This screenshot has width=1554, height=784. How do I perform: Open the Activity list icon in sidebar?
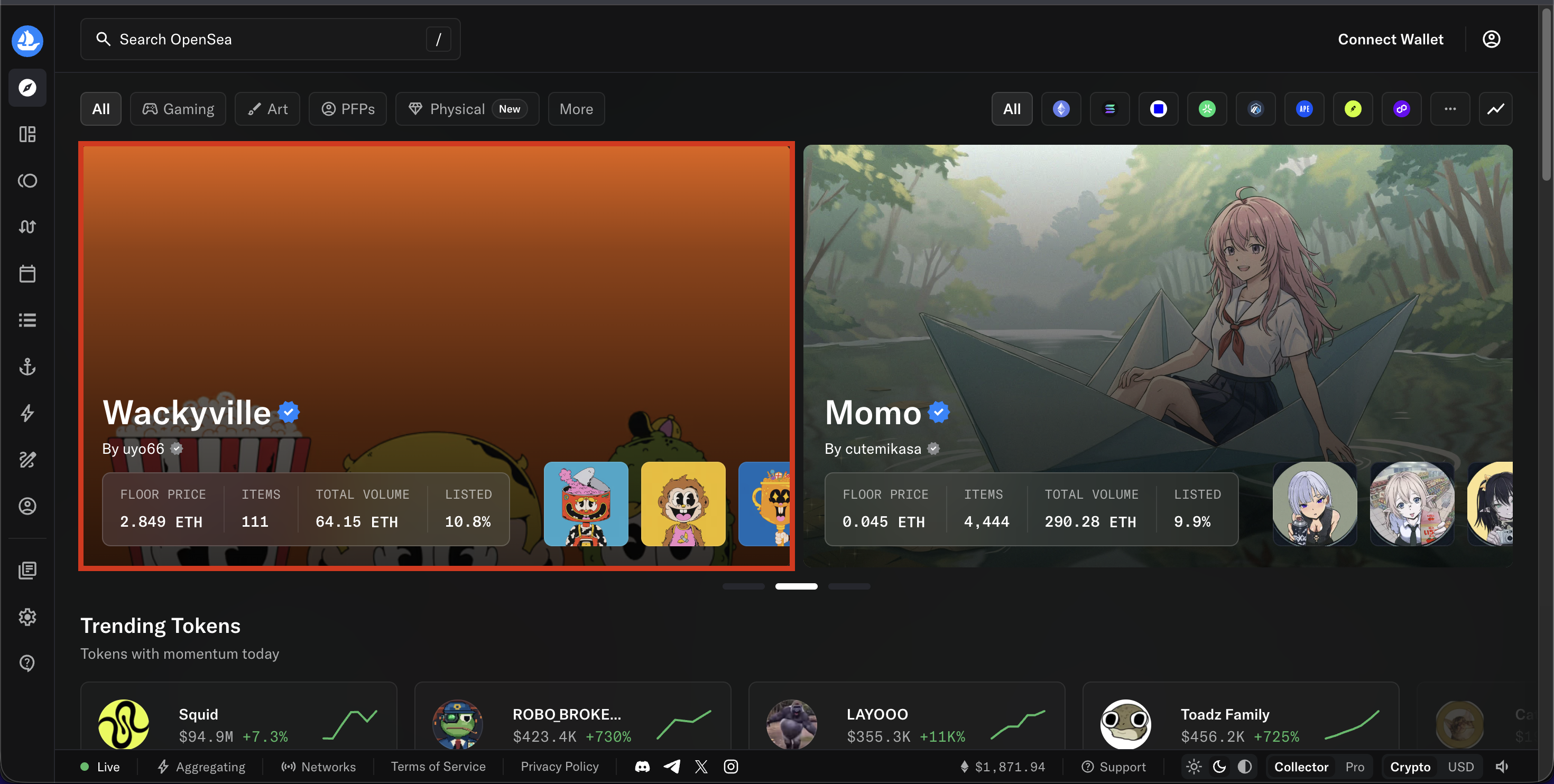coord(27,320)
